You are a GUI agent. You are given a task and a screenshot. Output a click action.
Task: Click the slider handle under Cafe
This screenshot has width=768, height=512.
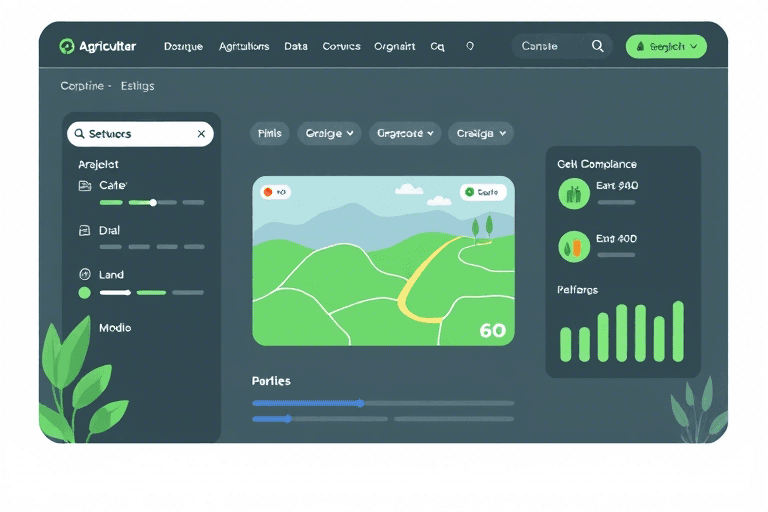pos(153,202)
